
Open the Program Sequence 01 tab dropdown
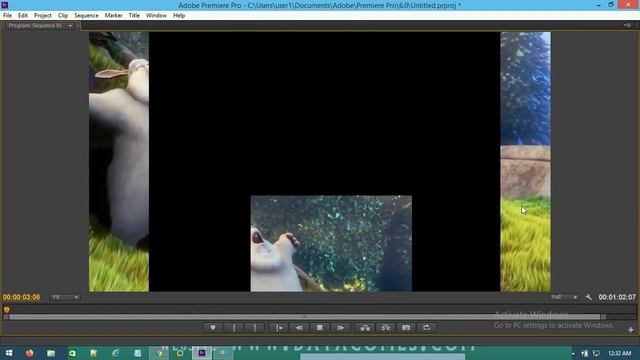tap(70, 26)
